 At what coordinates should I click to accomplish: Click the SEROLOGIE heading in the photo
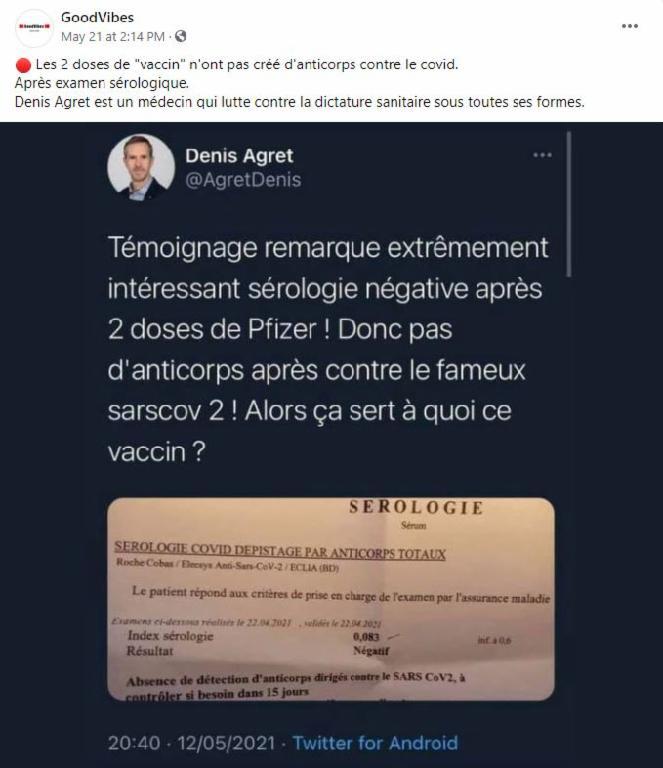point(416,507)
